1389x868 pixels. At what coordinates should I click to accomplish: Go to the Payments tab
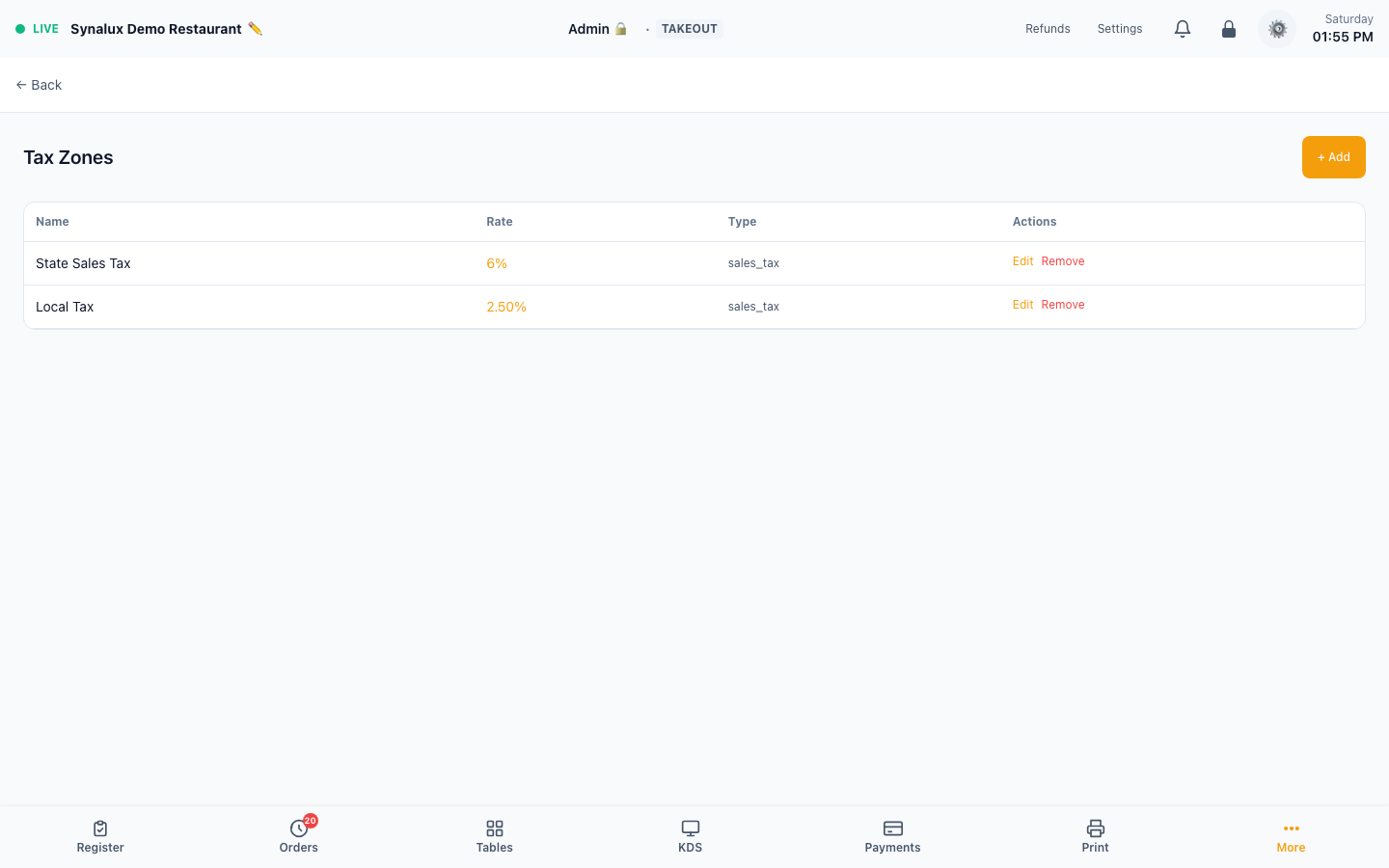click(x=893, y=836)
